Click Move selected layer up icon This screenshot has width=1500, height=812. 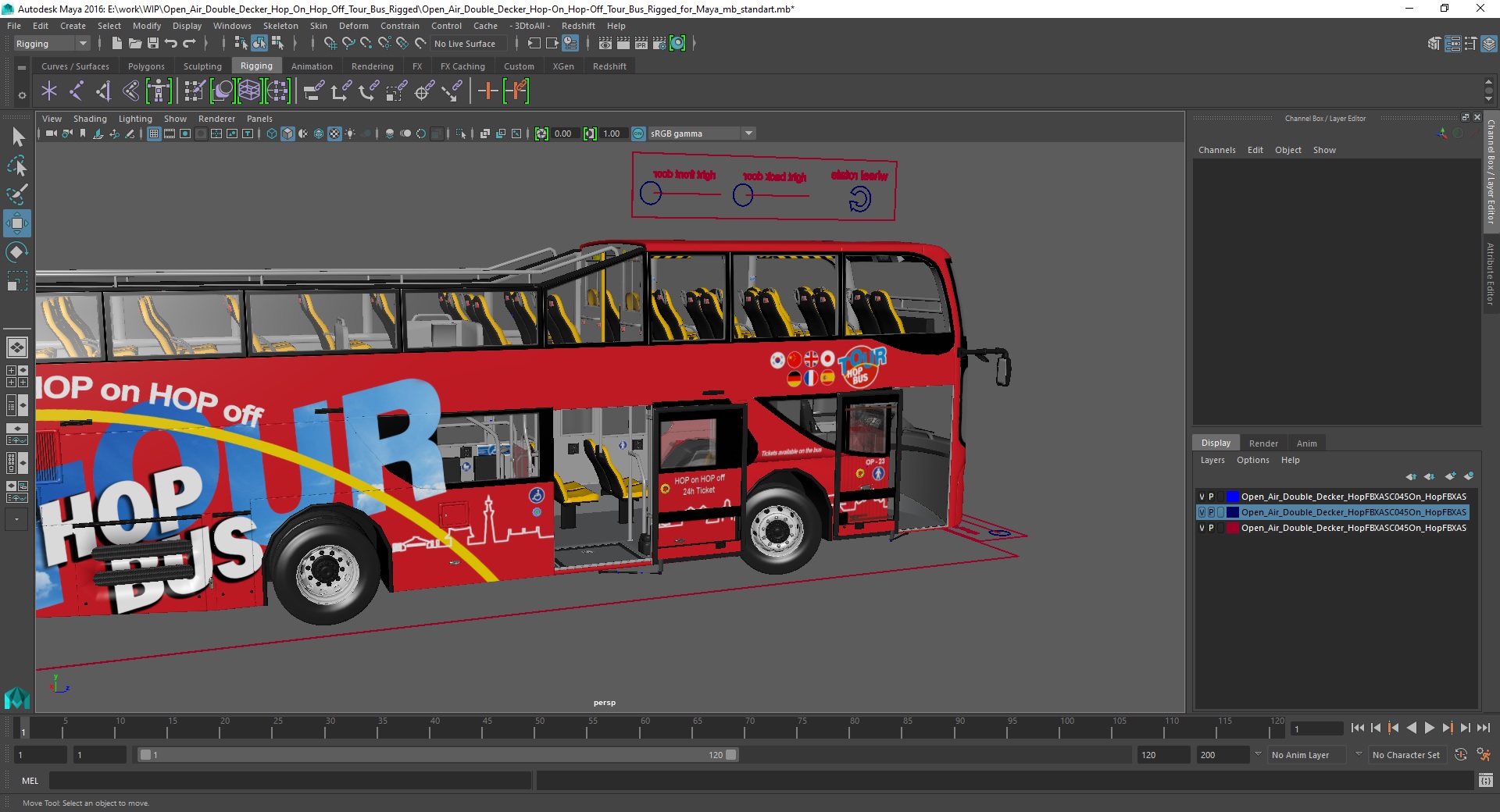(x=1411, y=476)
